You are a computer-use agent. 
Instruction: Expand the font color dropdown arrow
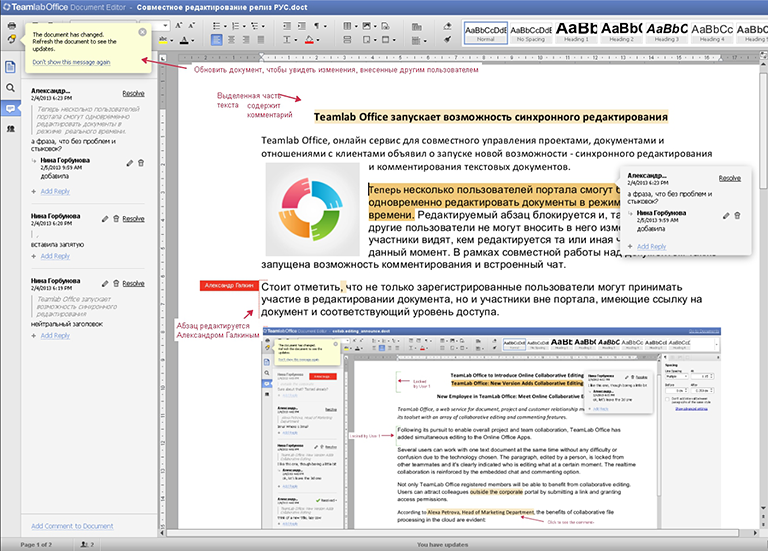[193, 40]
